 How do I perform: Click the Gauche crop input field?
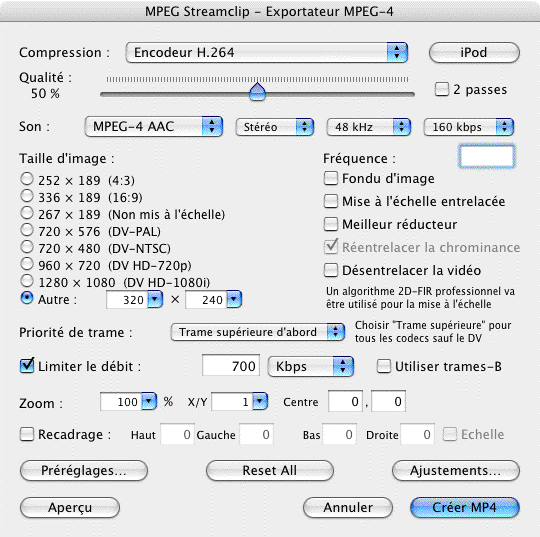point(257,434)
